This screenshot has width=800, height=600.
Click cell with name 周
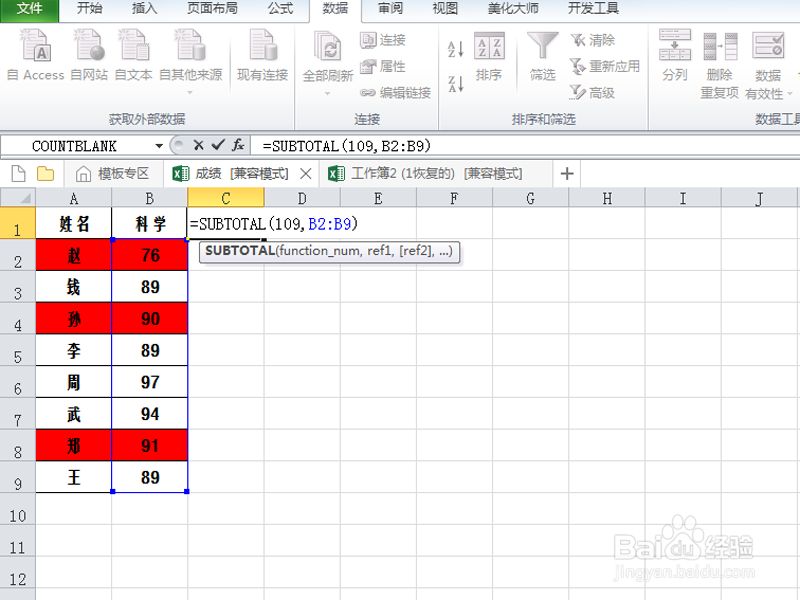[73, 382]
